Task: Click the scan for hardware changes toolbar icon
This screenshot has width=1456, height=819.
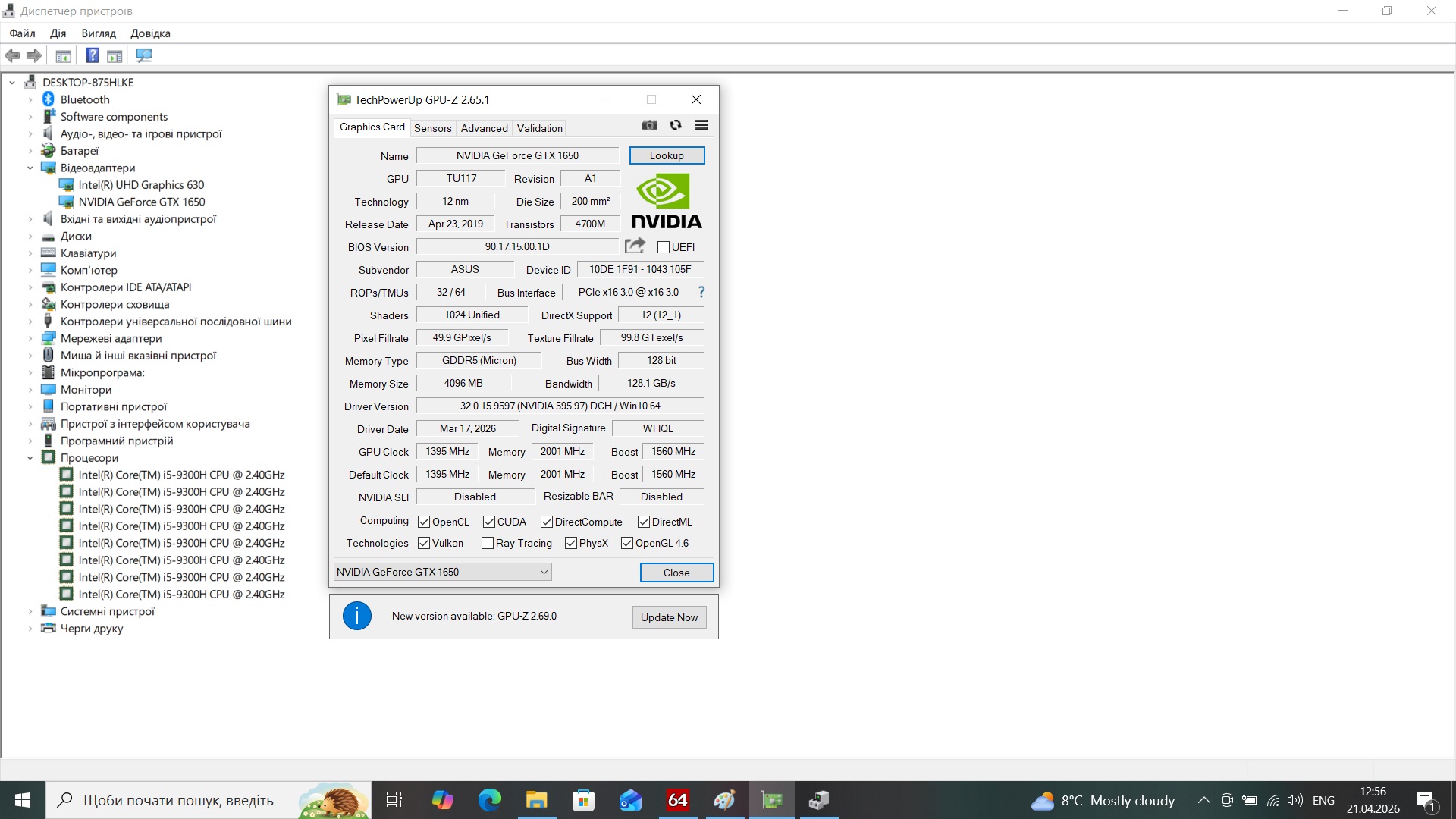Action: (144, 55)
